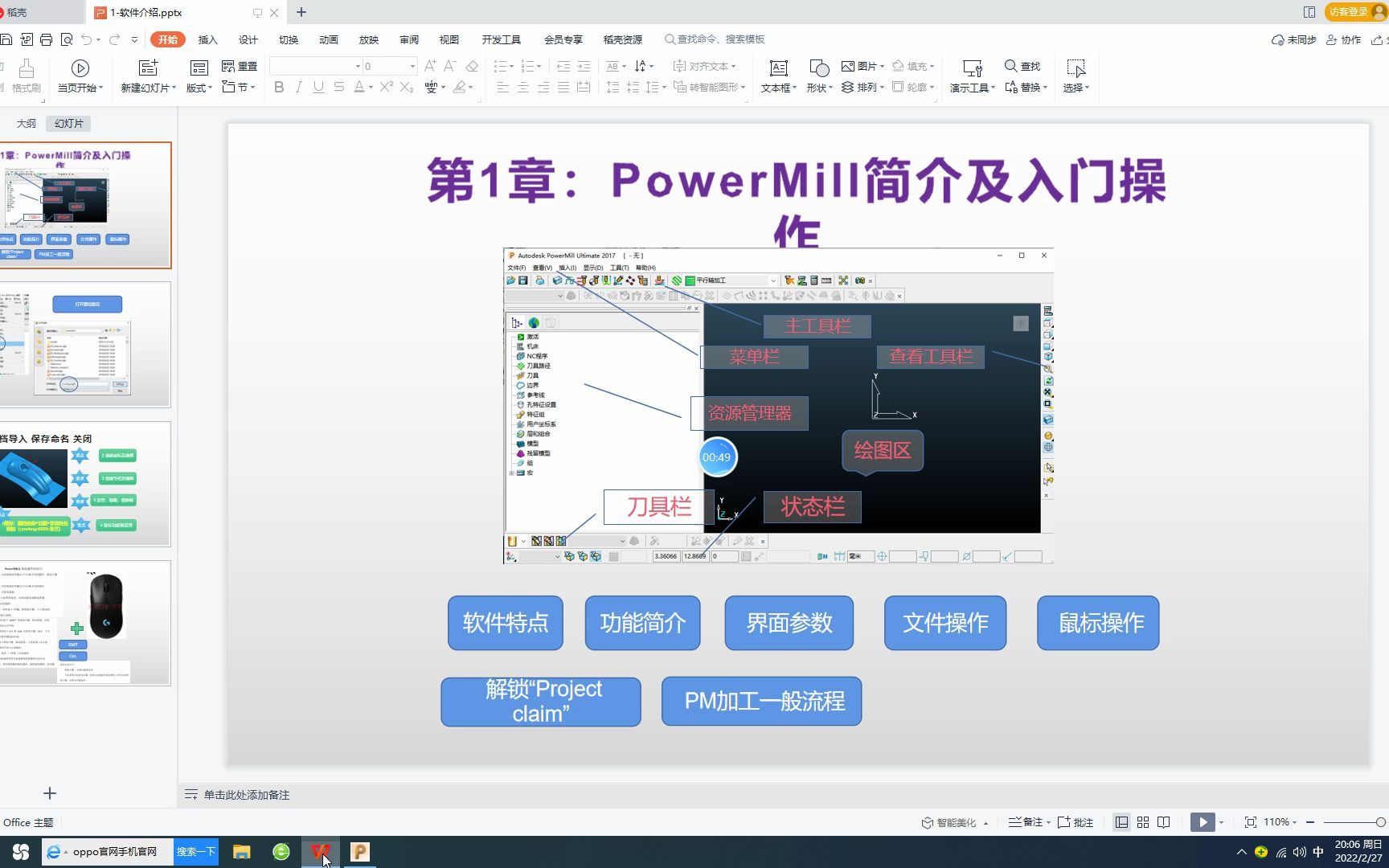Open the Review (审阅) ribbon tab
1389x868 pixels.
click(x=409, y=39)
